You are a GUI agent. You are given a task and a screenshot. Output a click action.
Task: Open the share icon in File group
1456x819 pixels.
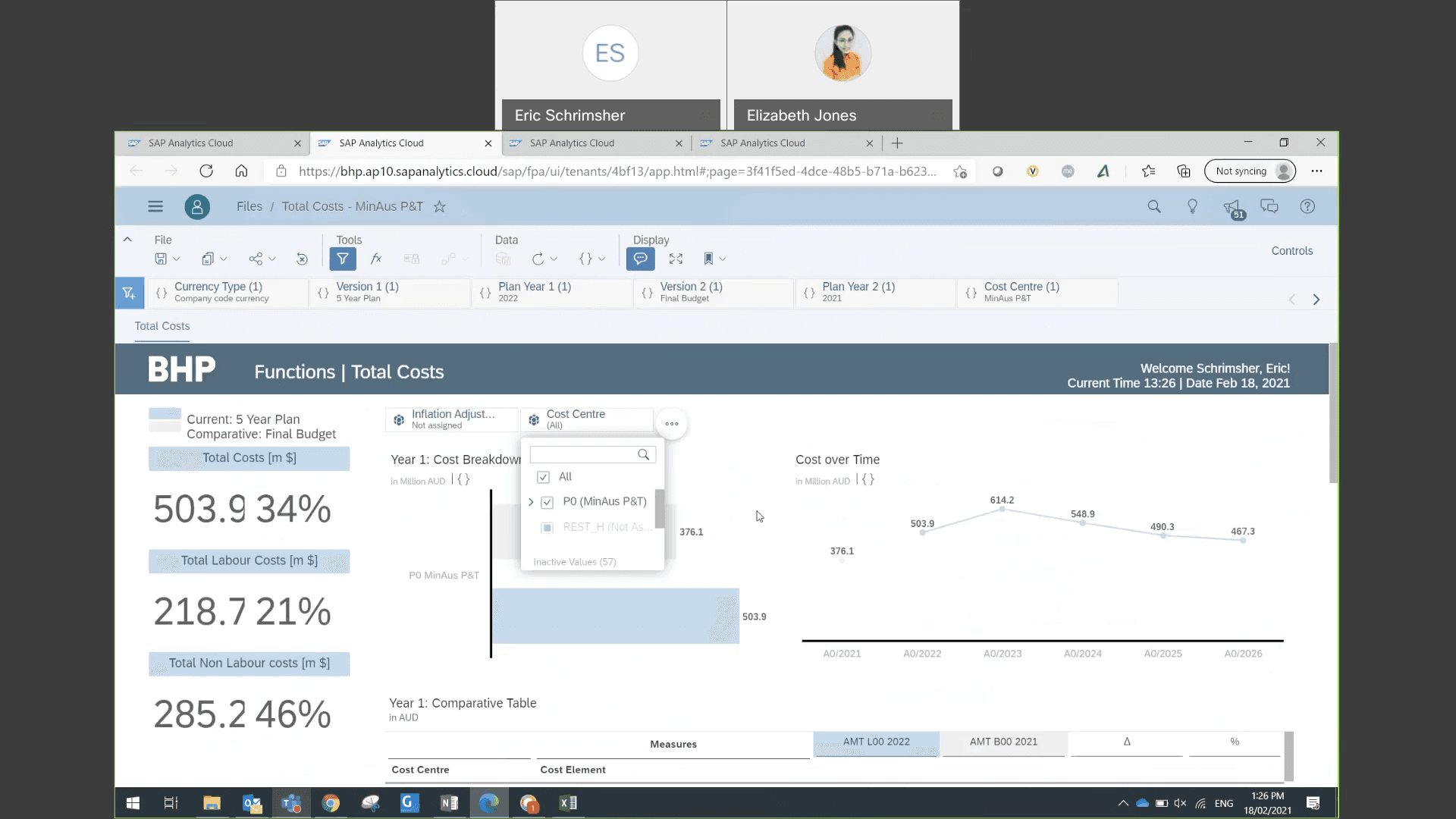coord(256,259)
